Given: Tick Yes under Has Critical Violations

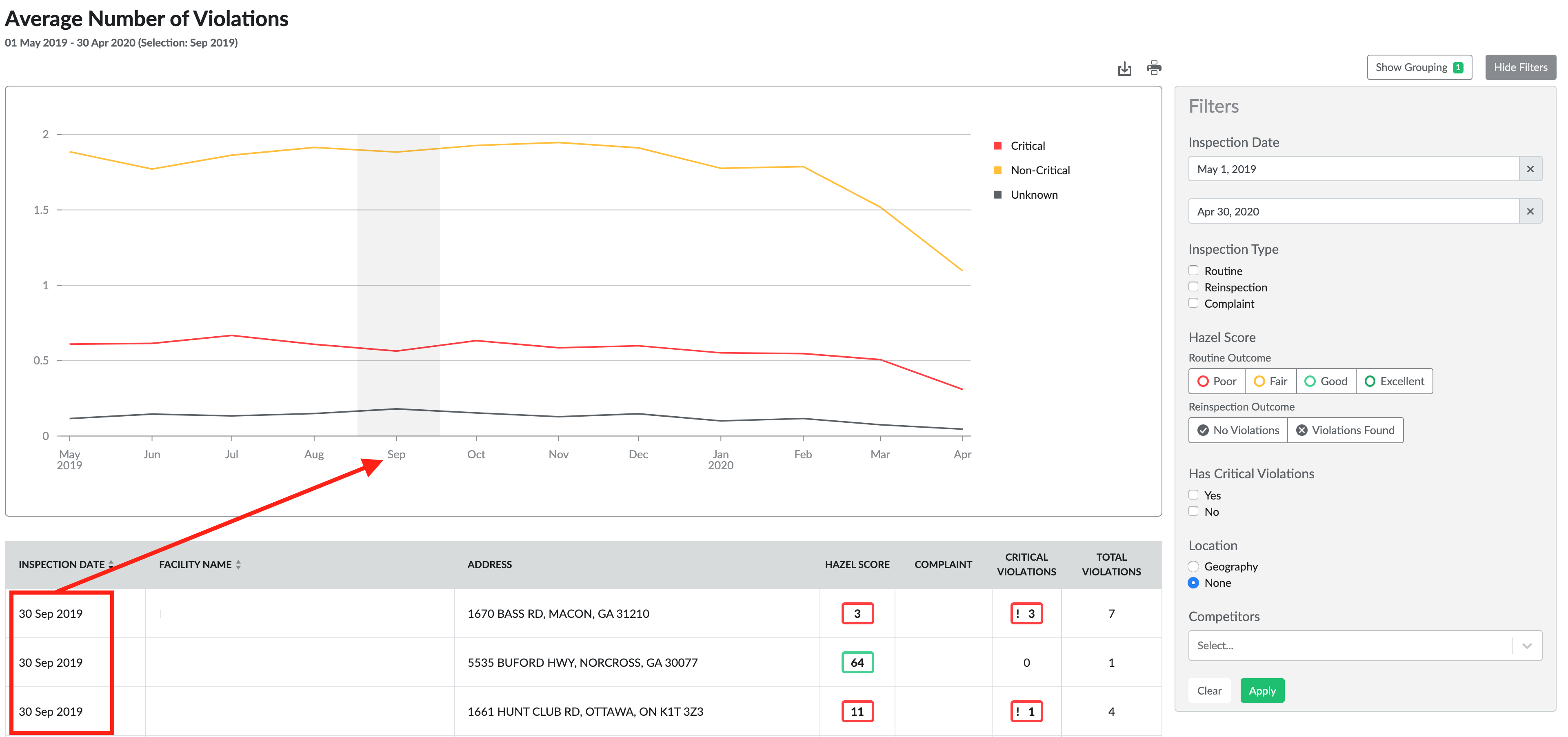Looking at the screenshot, I should coord(1193,495).
